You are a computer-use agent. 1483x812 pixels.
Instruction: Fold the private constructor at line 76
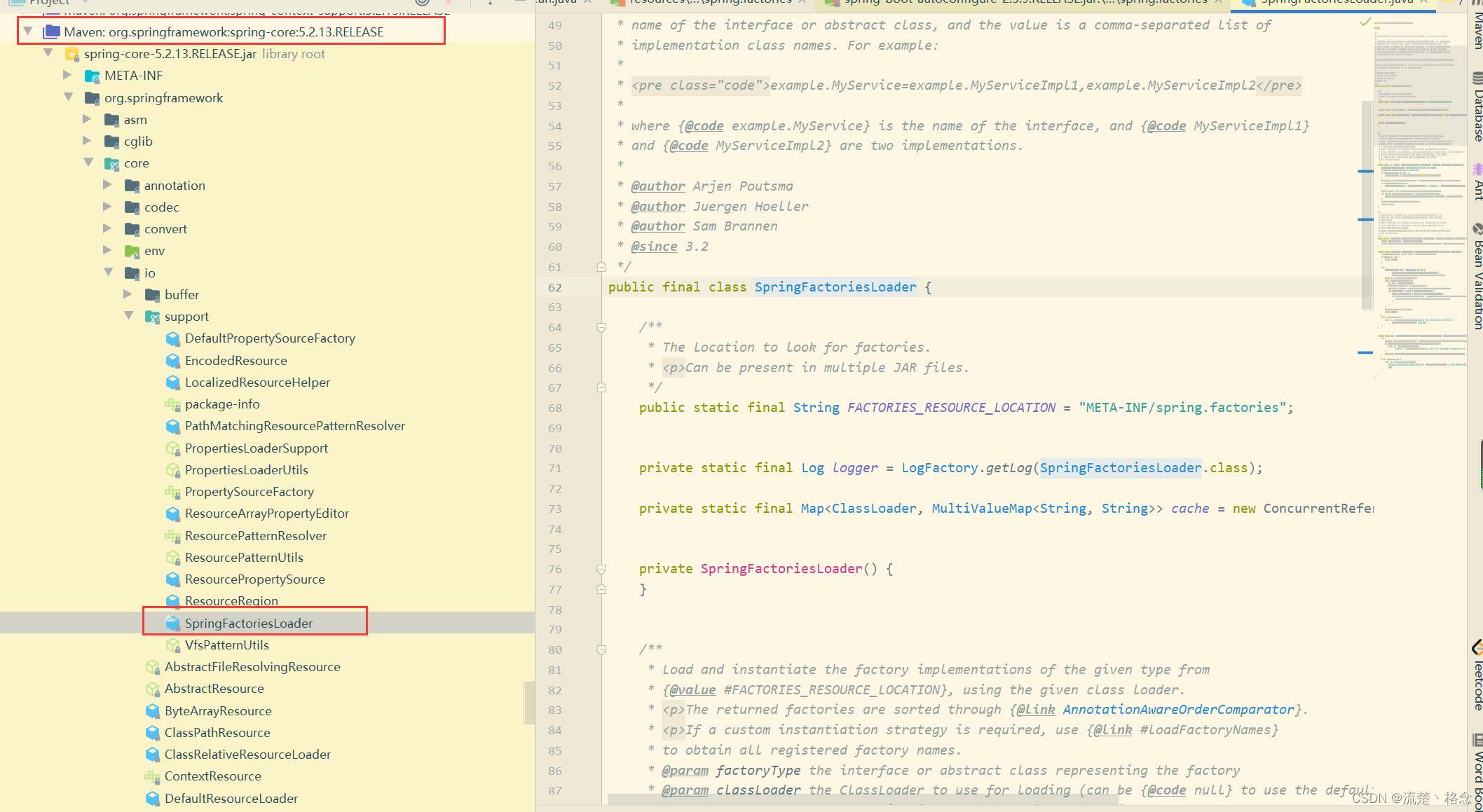click(x=601, y=569)
